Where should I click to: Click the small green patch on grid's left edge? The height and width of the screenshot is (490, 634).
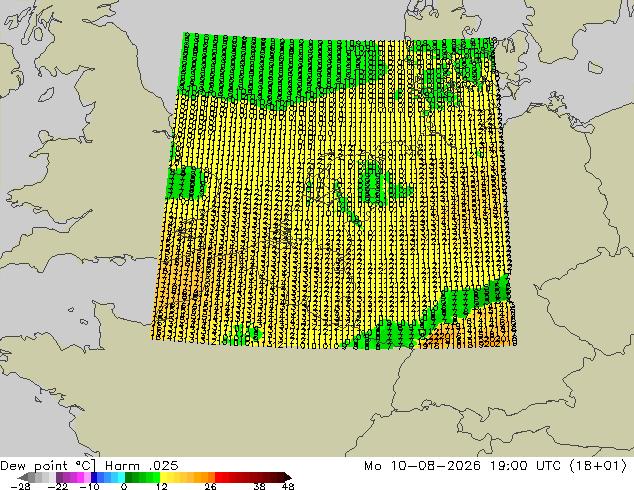click(186, 183)
